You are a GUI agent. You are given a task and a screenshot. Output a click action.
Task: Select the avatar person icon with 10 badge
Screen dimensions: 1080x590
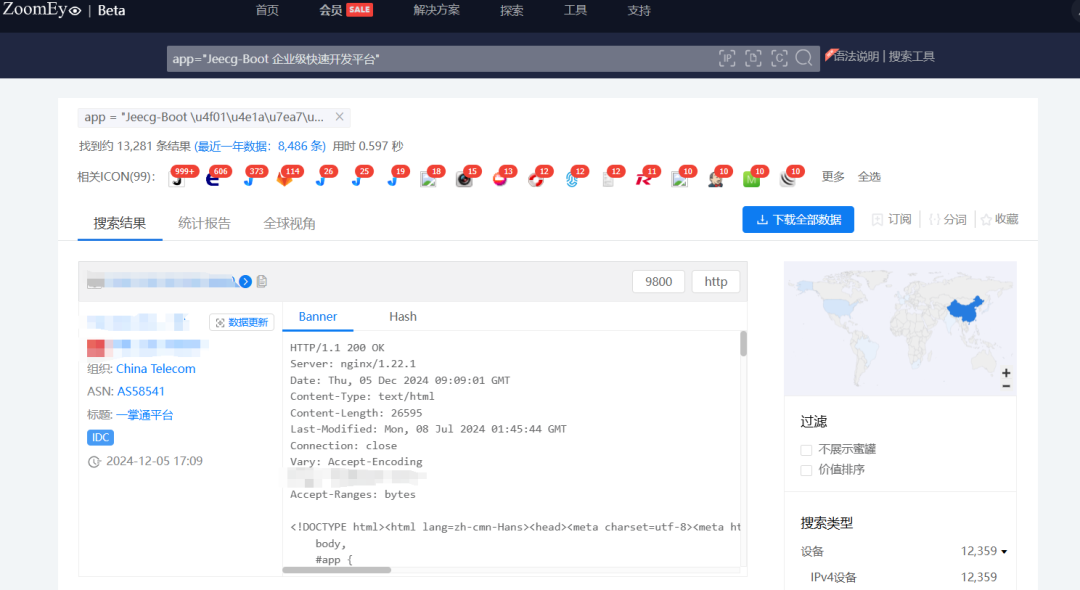pos(716,180)
